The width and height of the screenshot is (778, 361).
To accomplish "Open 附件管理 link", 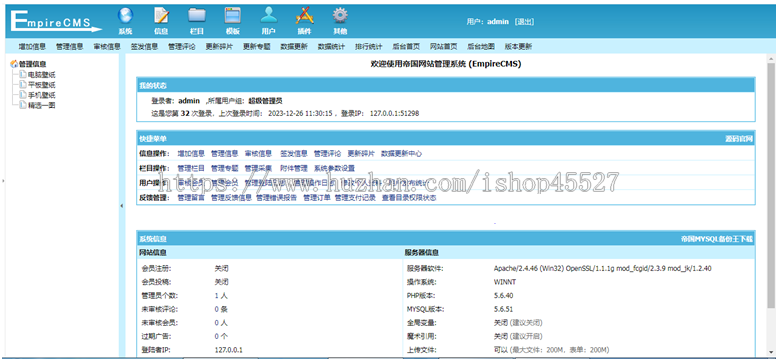I will [294, 168].
